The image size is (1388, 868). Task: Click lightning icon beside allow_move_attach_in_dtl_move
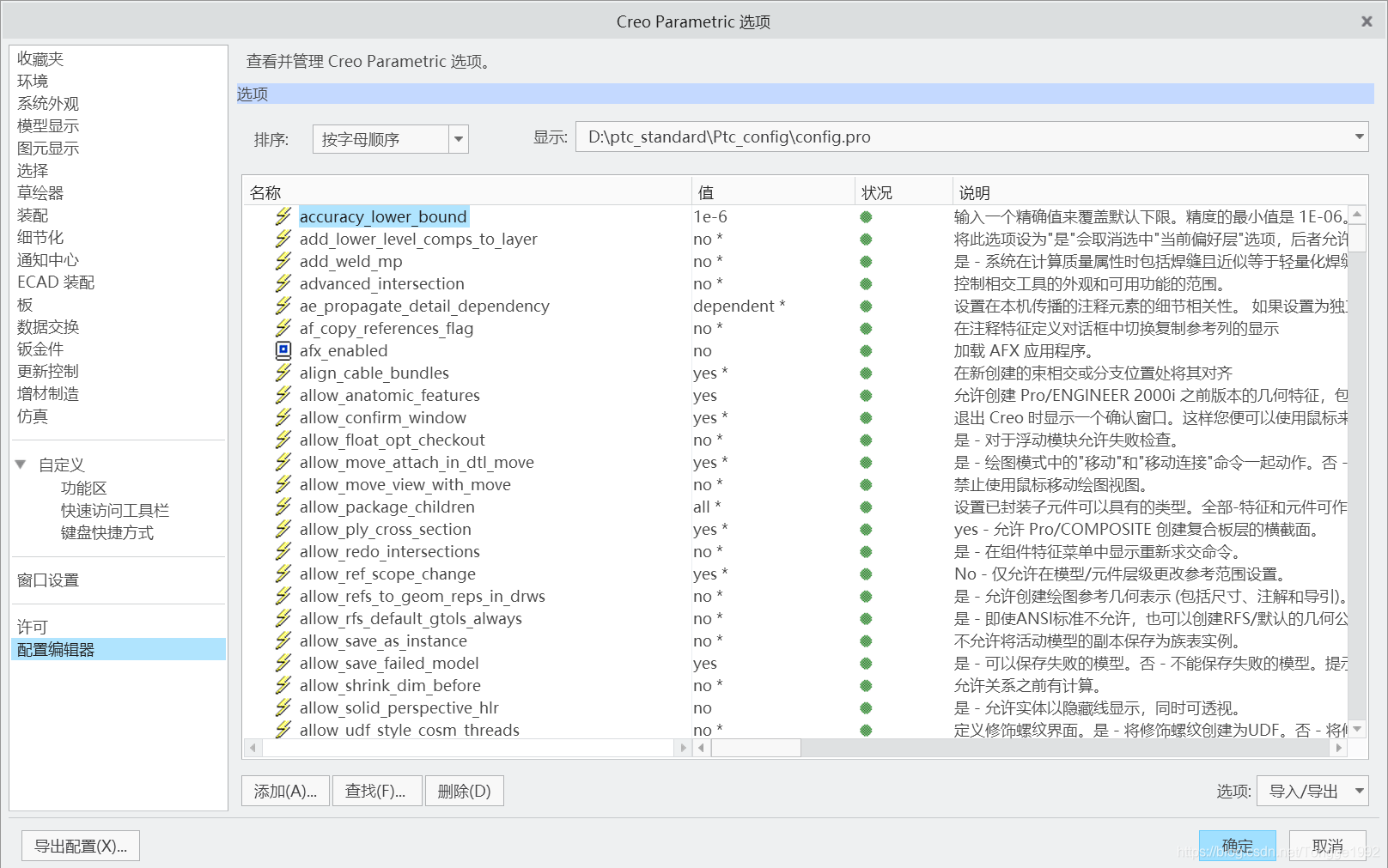[283, 462]
